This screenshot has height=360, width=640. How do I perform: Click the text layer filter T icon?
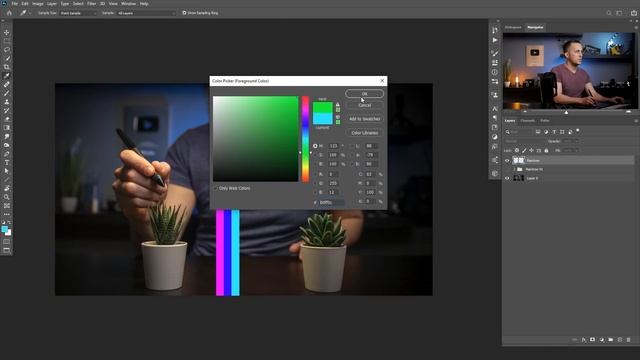pos(554,132)
